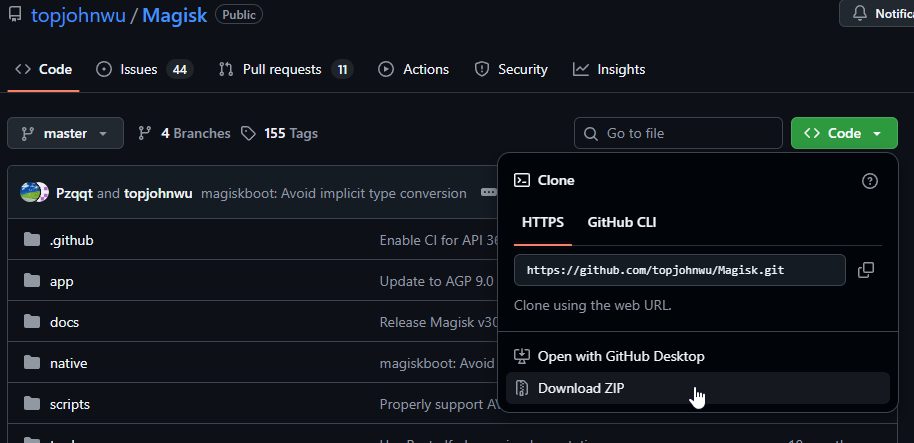Open the Pzqqt author link
This screenshot has height=443, width=914.
[74, 194]
